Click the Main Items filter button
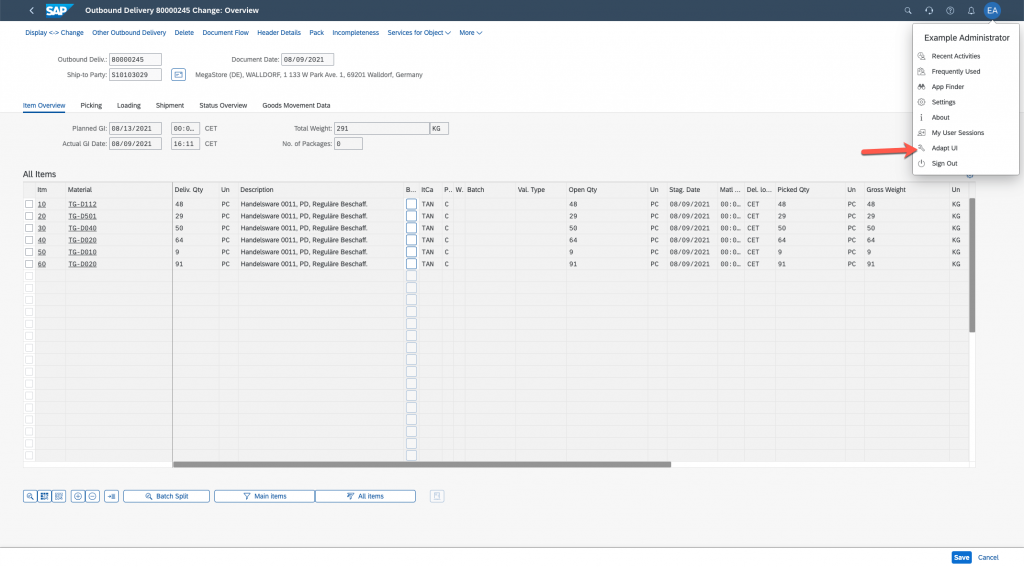 [x=264, y=496]
